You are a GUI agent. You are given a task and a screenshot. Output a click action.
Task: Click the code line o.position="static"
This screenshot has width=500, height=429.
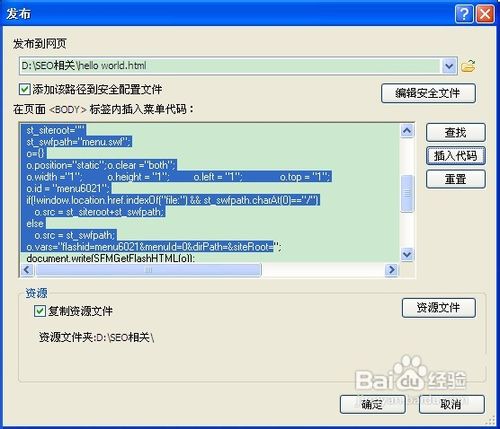[101, 165]
